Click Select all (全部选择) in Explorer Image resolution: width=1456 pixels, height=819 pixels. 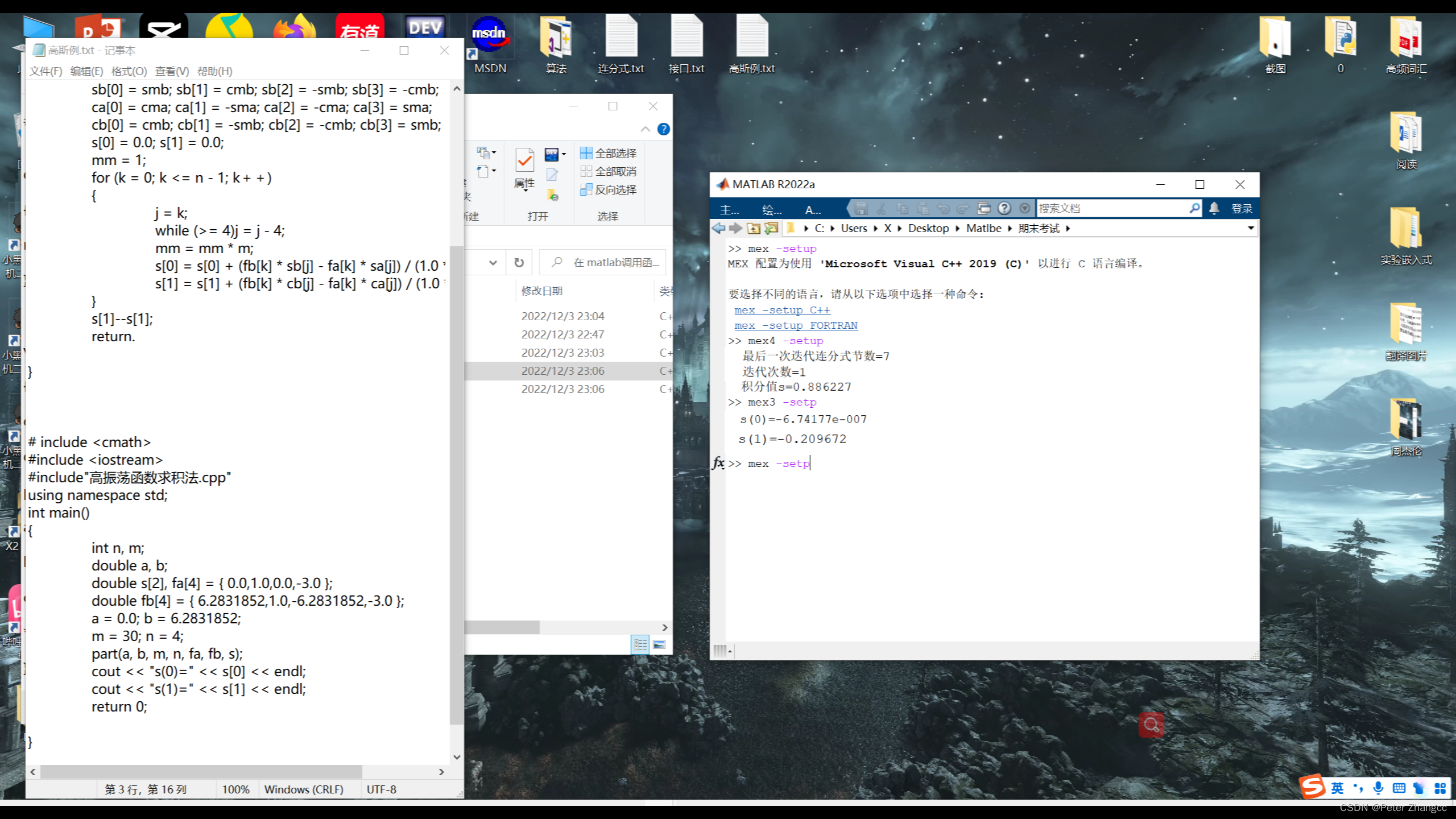(609, 153)
